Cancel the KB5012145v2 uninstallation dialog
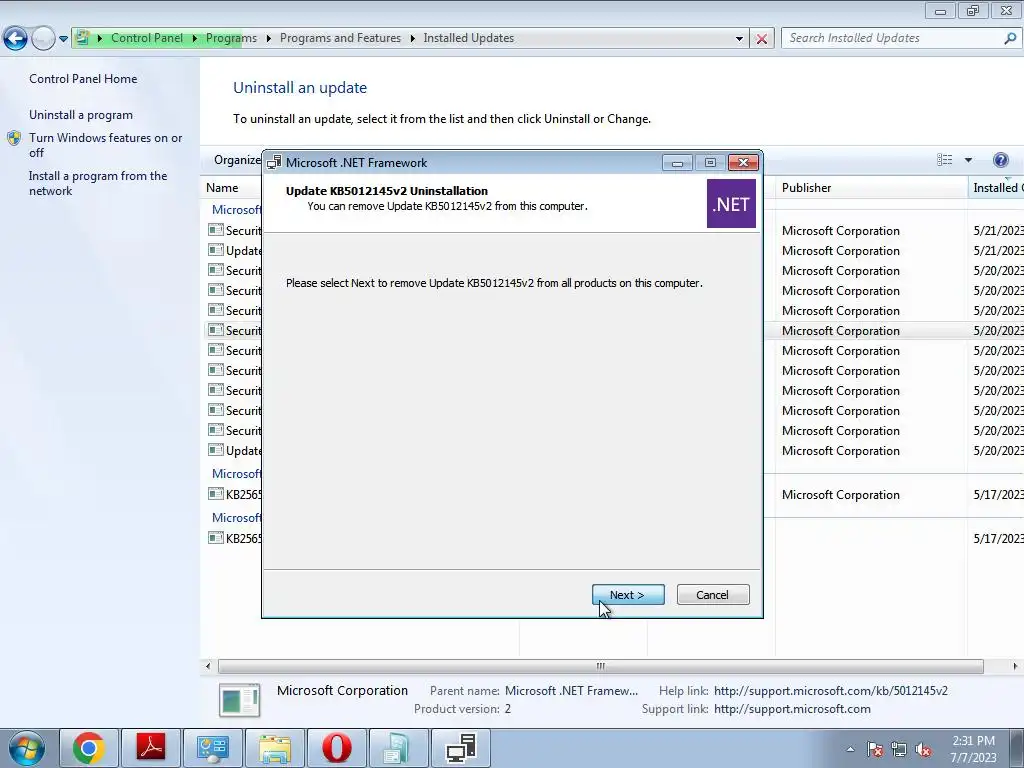 pyautogui.click(x=712, y=594)
